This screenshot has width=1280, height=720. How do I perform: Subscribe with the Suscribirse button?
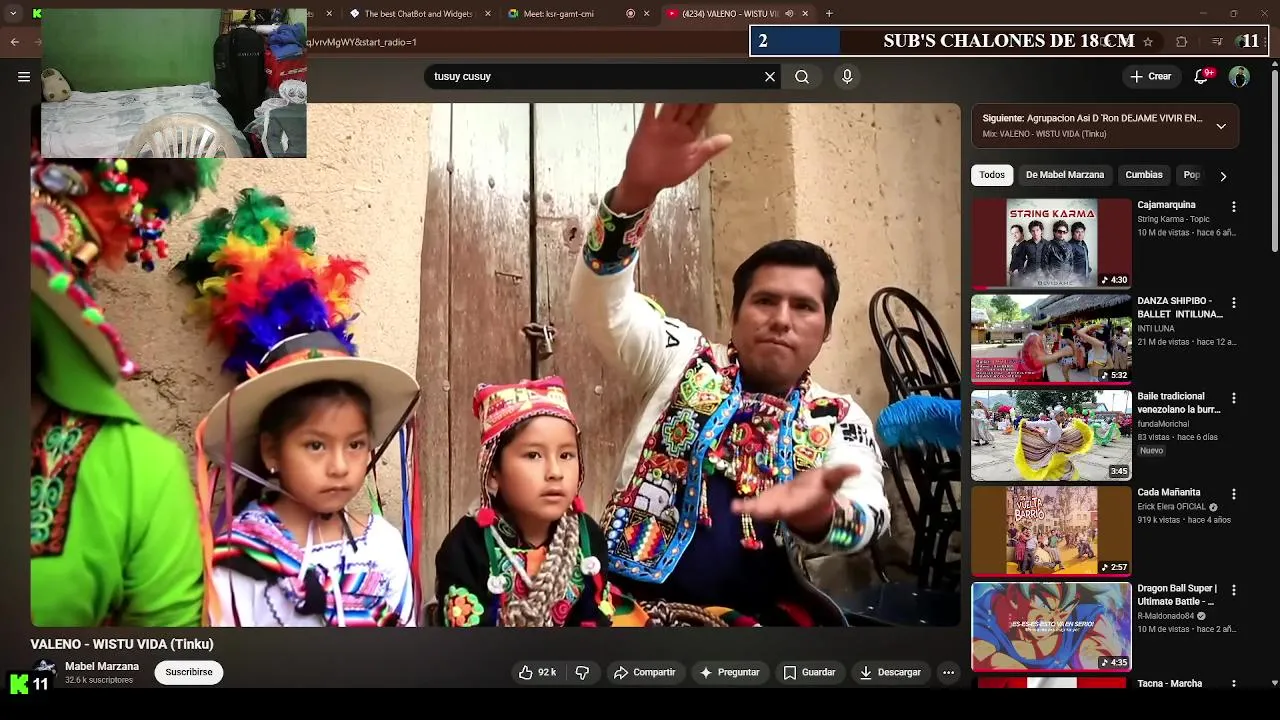(189, 673)
